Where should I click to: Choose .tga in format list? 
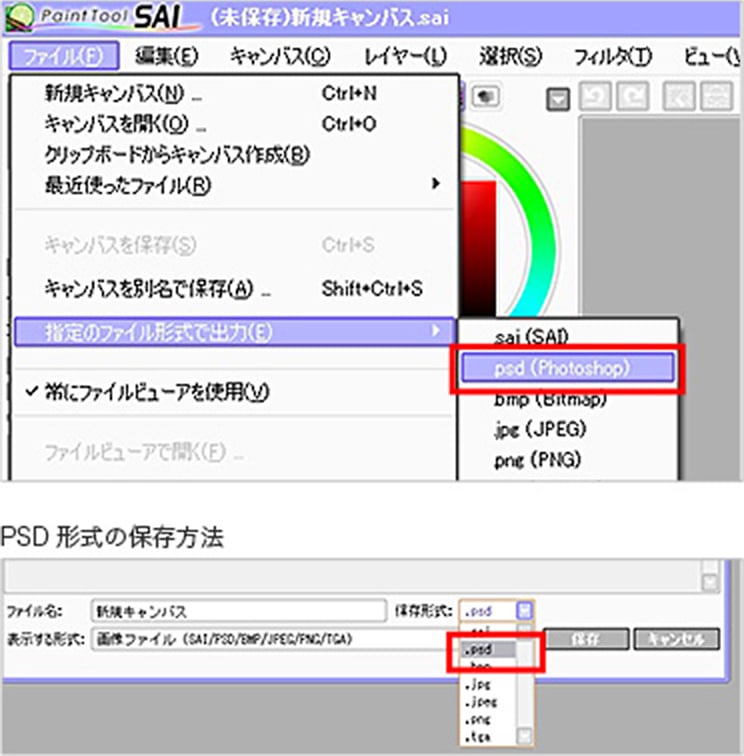488,737
